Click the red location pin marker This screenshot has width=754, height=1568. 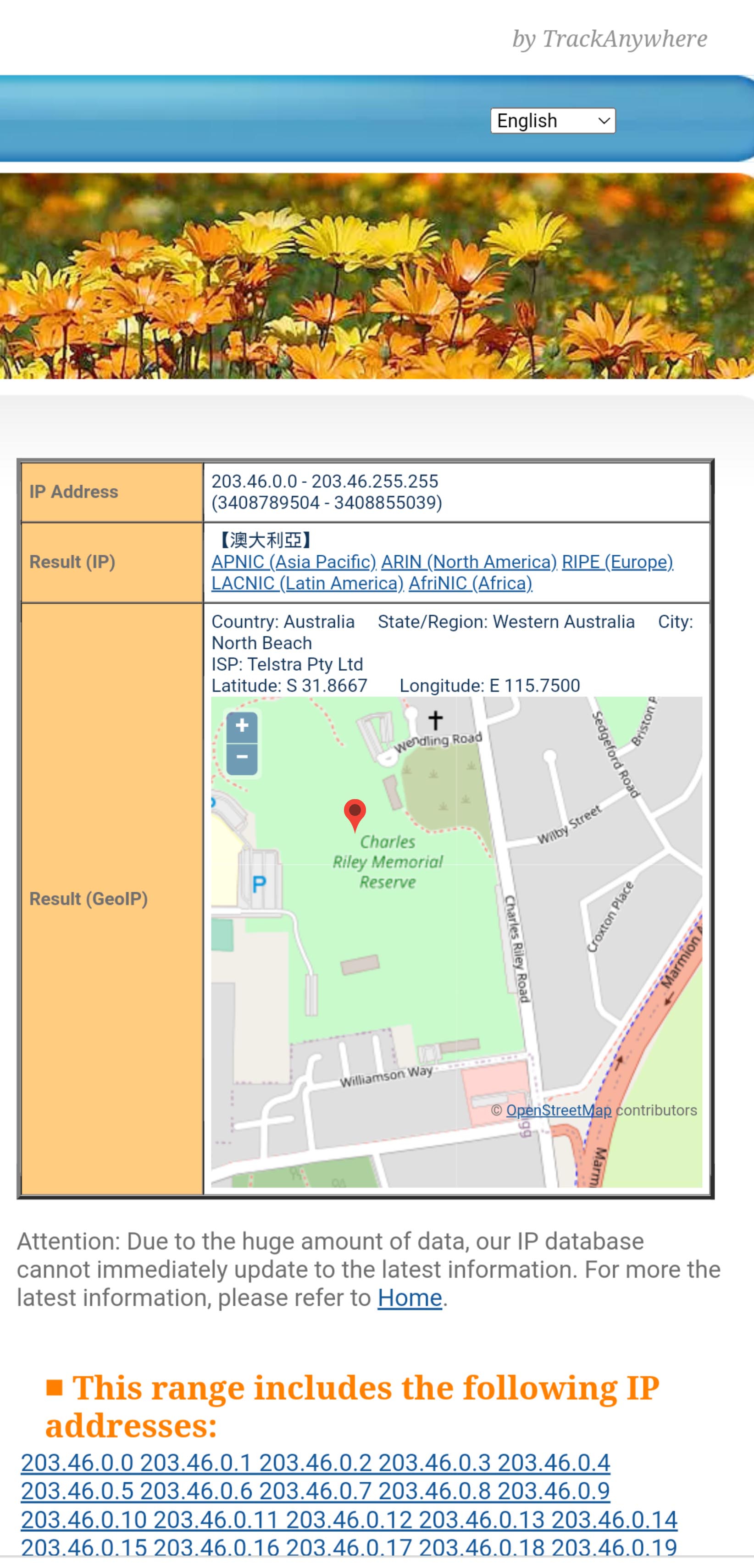coord(355,816)
